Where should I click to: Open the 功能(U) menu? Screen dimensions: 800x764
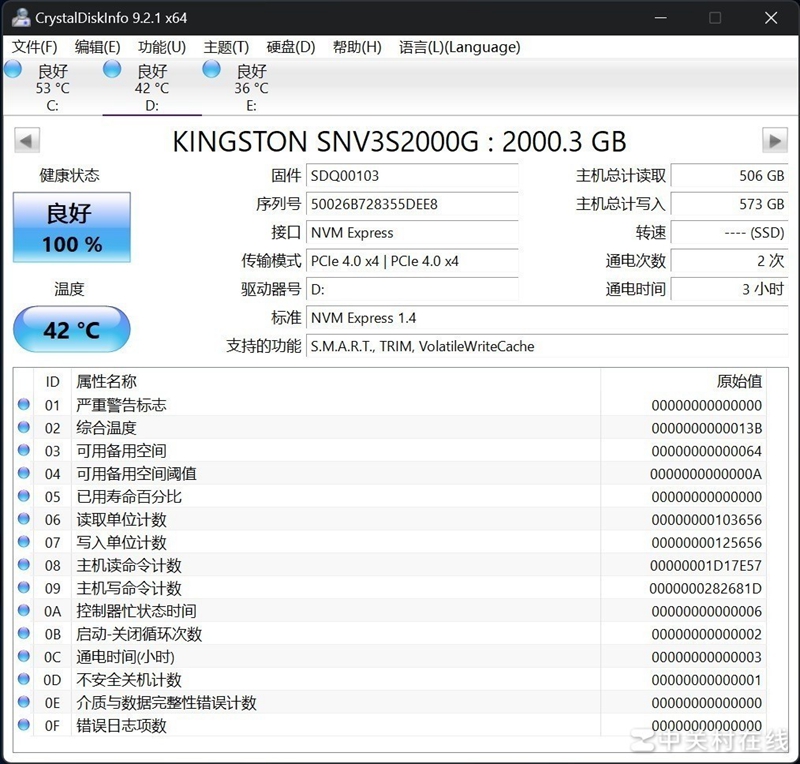tap(162, 47)
